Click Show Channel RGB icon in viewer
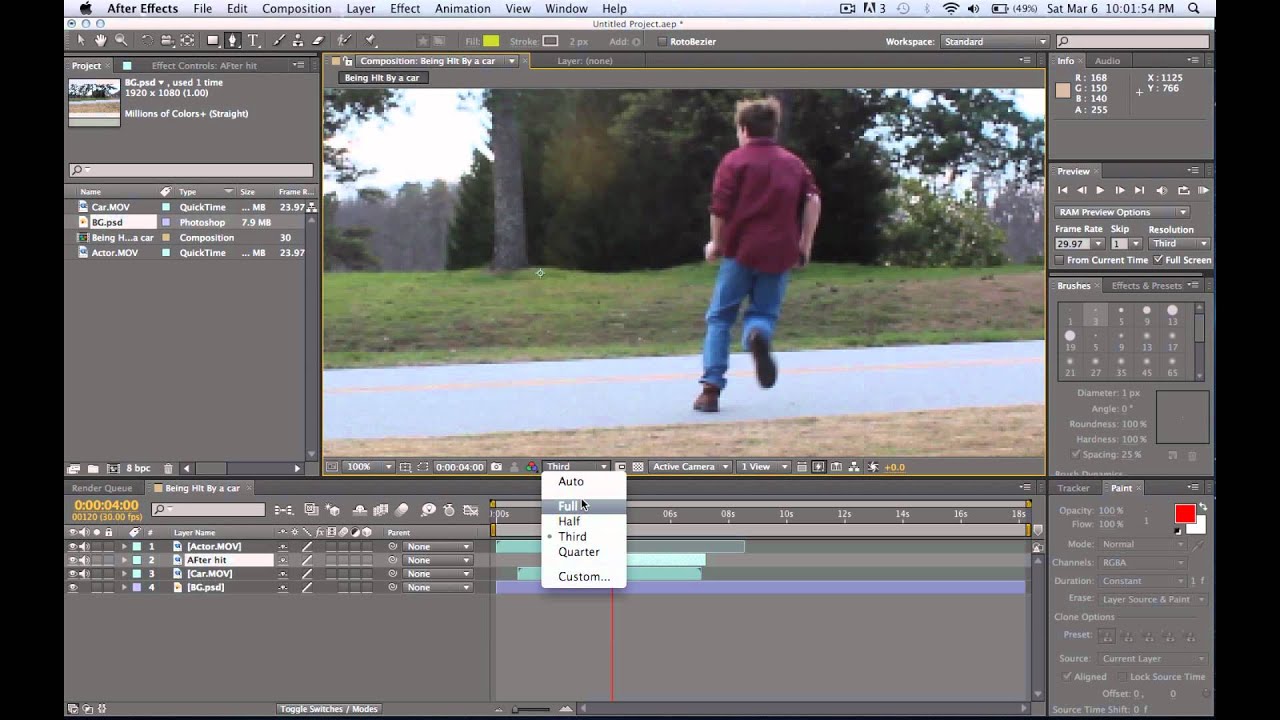Image resolution: width=1280 pixels, height=720 pixels. click(531, 467)
